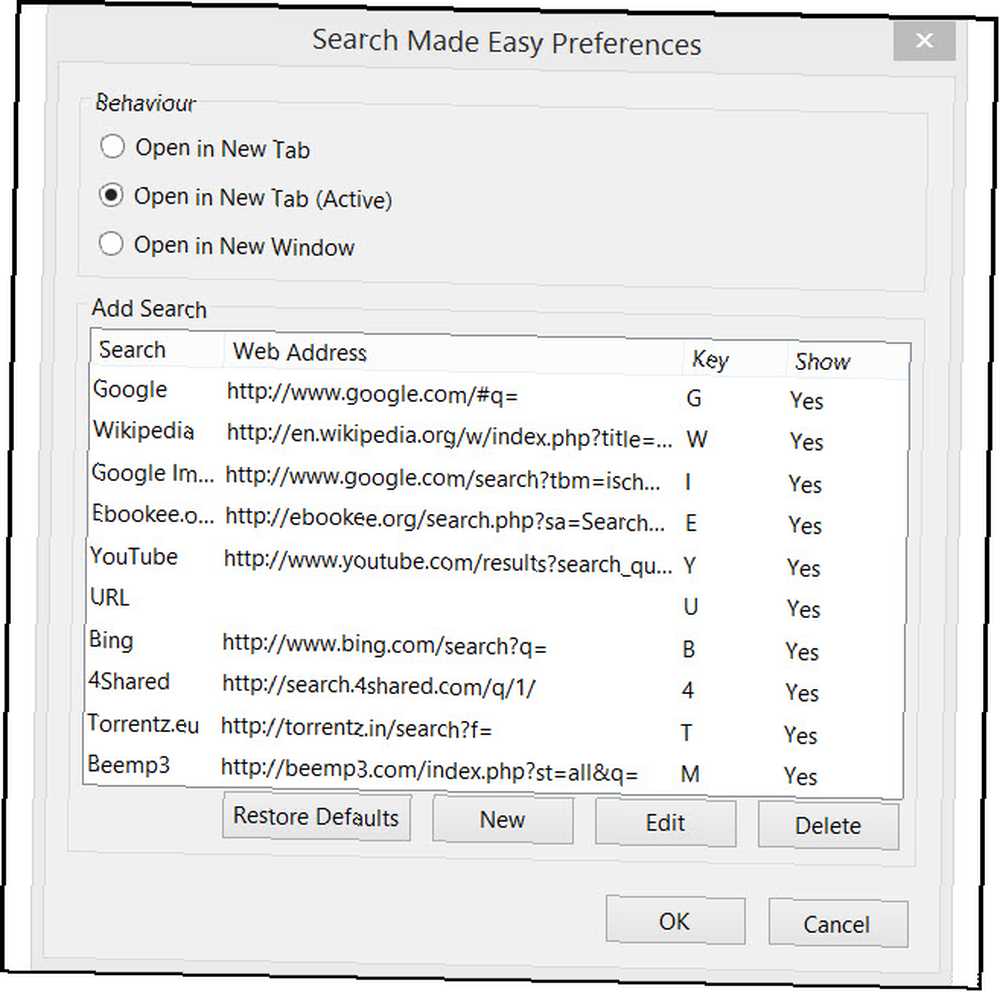Screen dimensions: 1000x992
Task: Click the B key for Bing
Action: [688, 649]
